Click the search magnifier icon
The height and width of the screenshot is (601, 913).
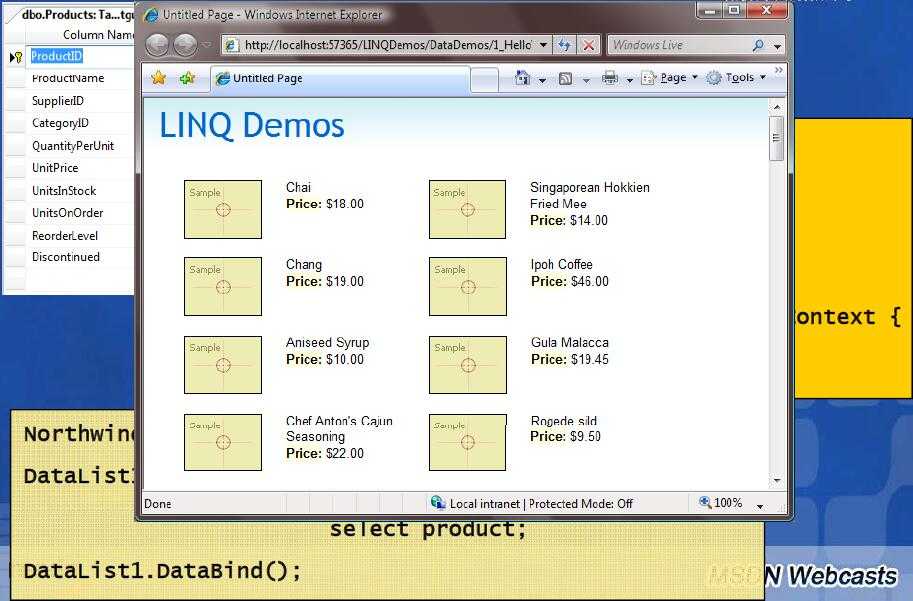coord(758,45)
